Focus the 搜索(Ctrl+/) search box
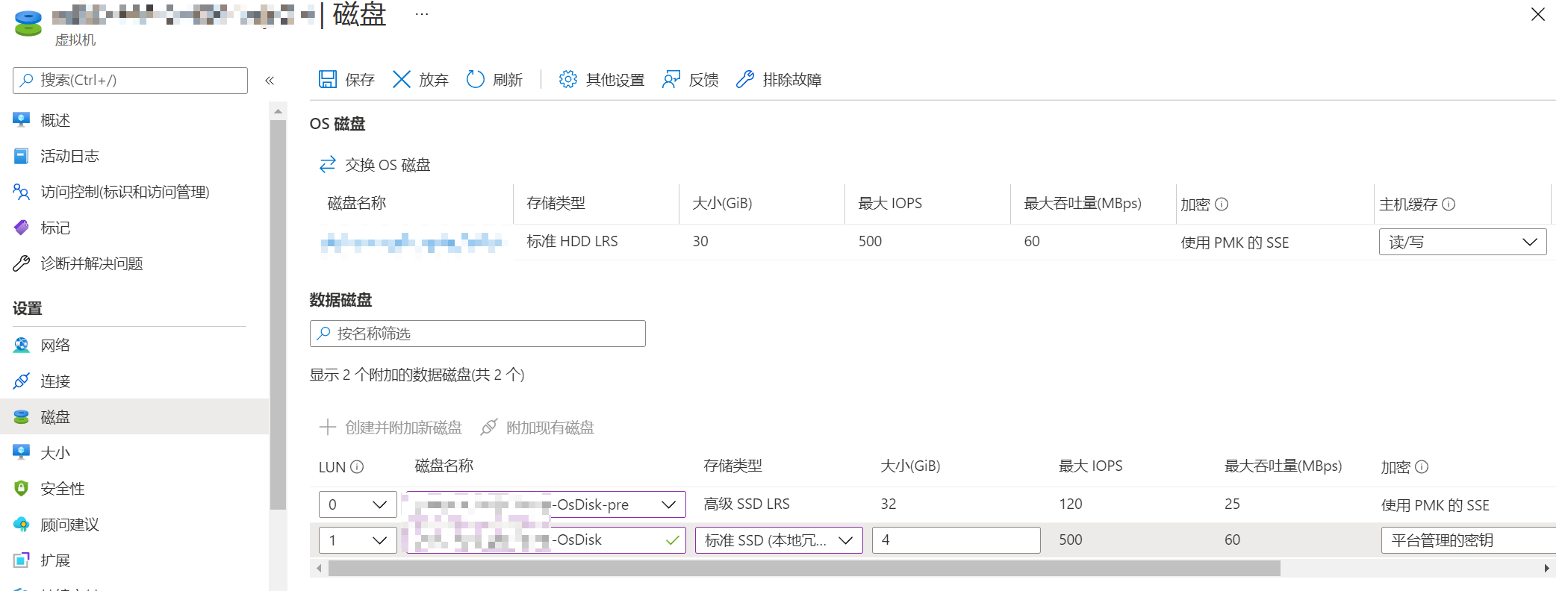This screenshot has width=1568, height=591. tap(130, 80)
